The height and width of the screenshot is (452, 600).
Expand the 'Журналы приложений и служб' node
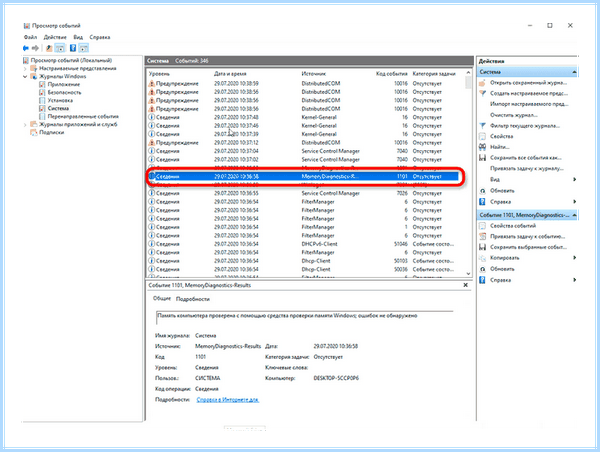pyautogui.click(x=25, y=124)
